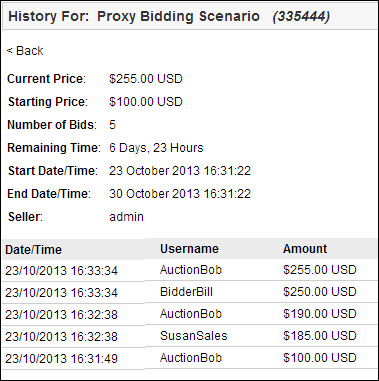
Task: Click SusanSales username in bid history
Action: (x=193, y=336)
